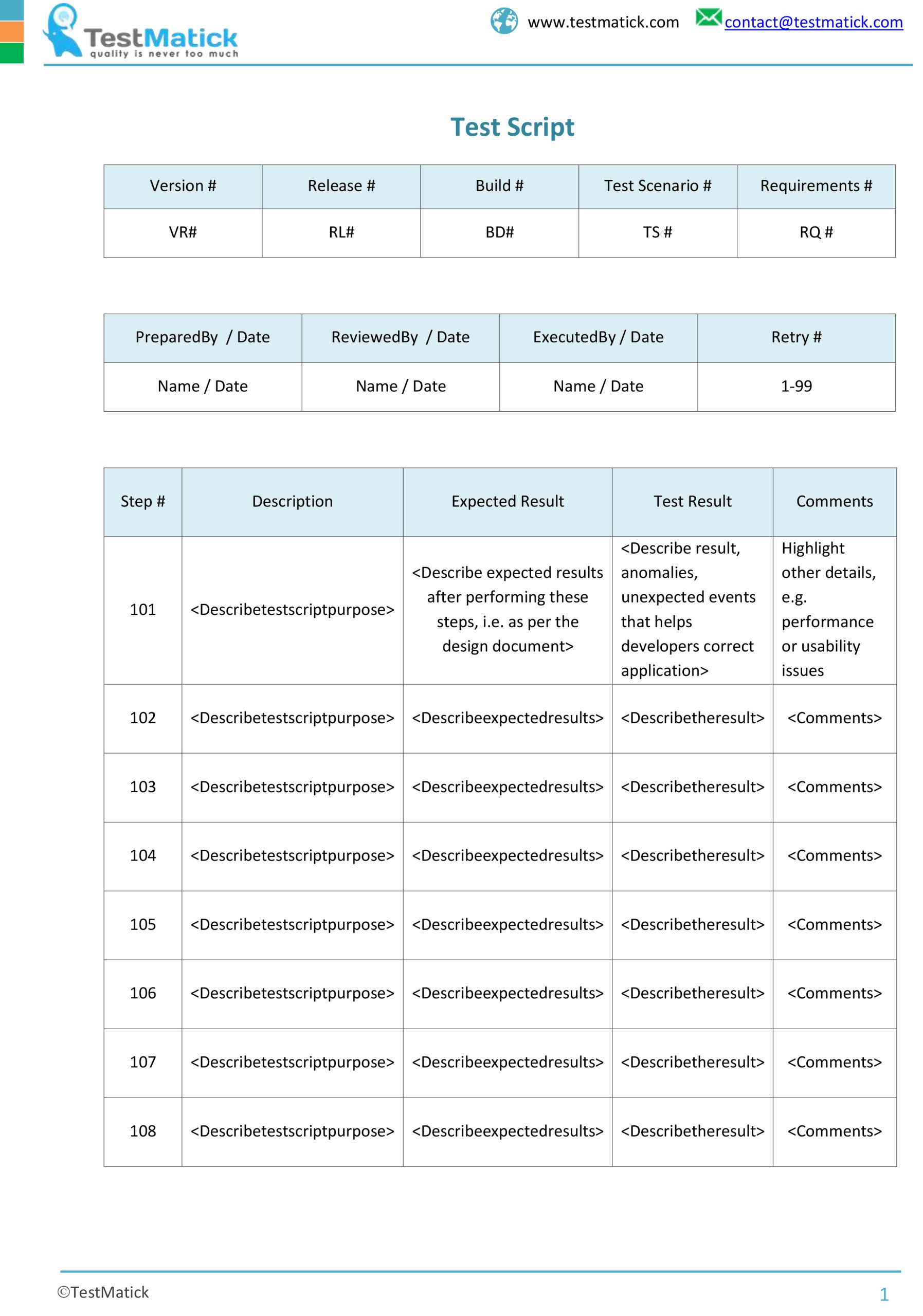Viewport: 923px width, 1316px height.
Task: Click the RQ # value cell
Action: pyautogui.click(x=816, y=233)
